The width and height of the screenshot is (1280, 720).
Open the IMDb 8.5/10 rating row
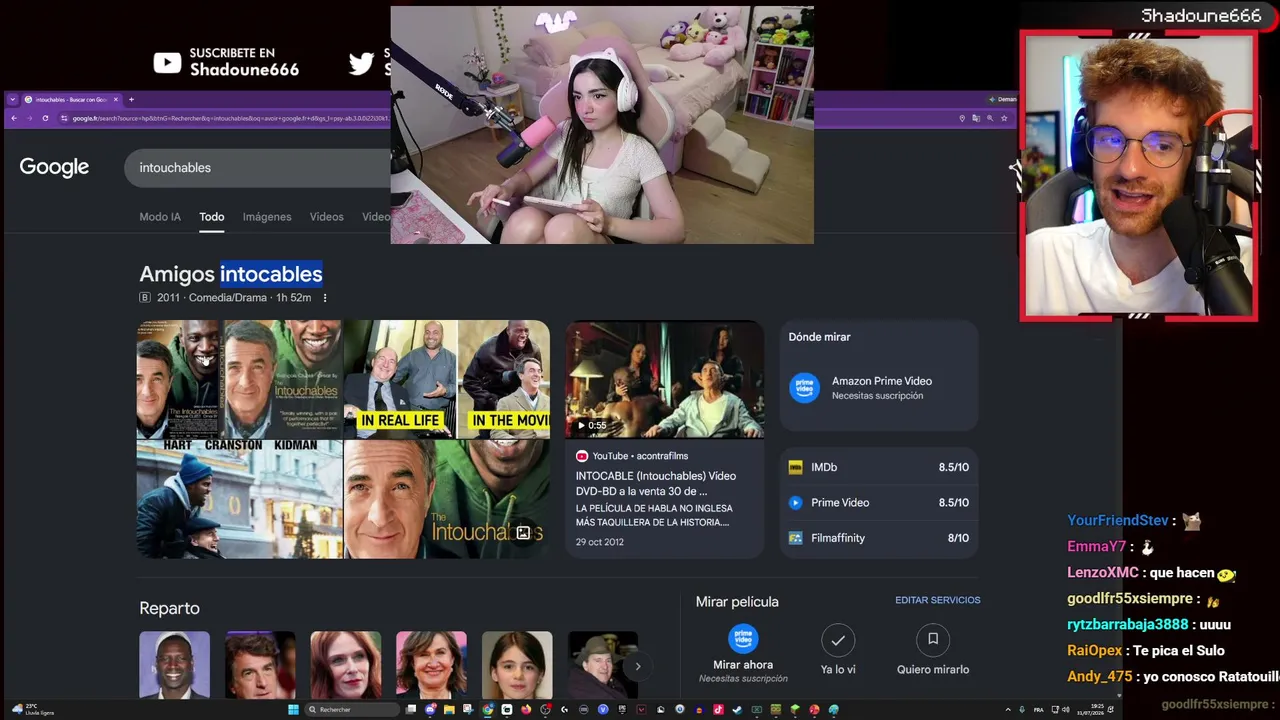tap(879, 467)
